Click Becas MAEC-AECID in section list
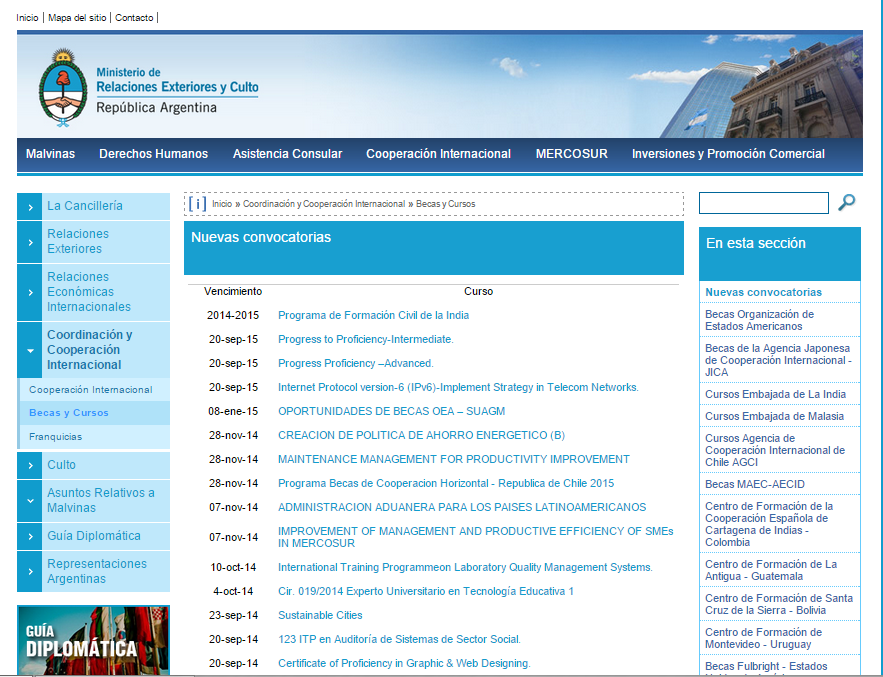 754,484
